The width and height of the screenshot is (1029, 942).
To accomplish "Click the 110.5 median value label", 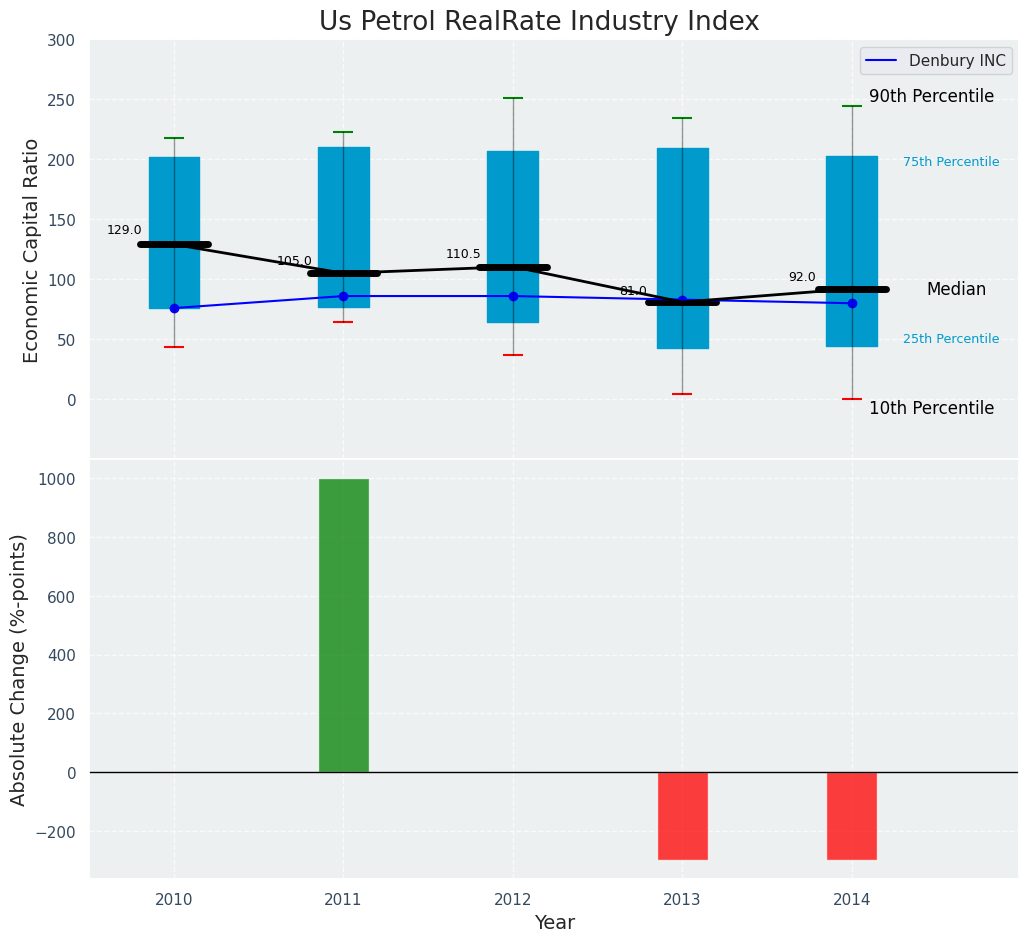I will point(463,254).
